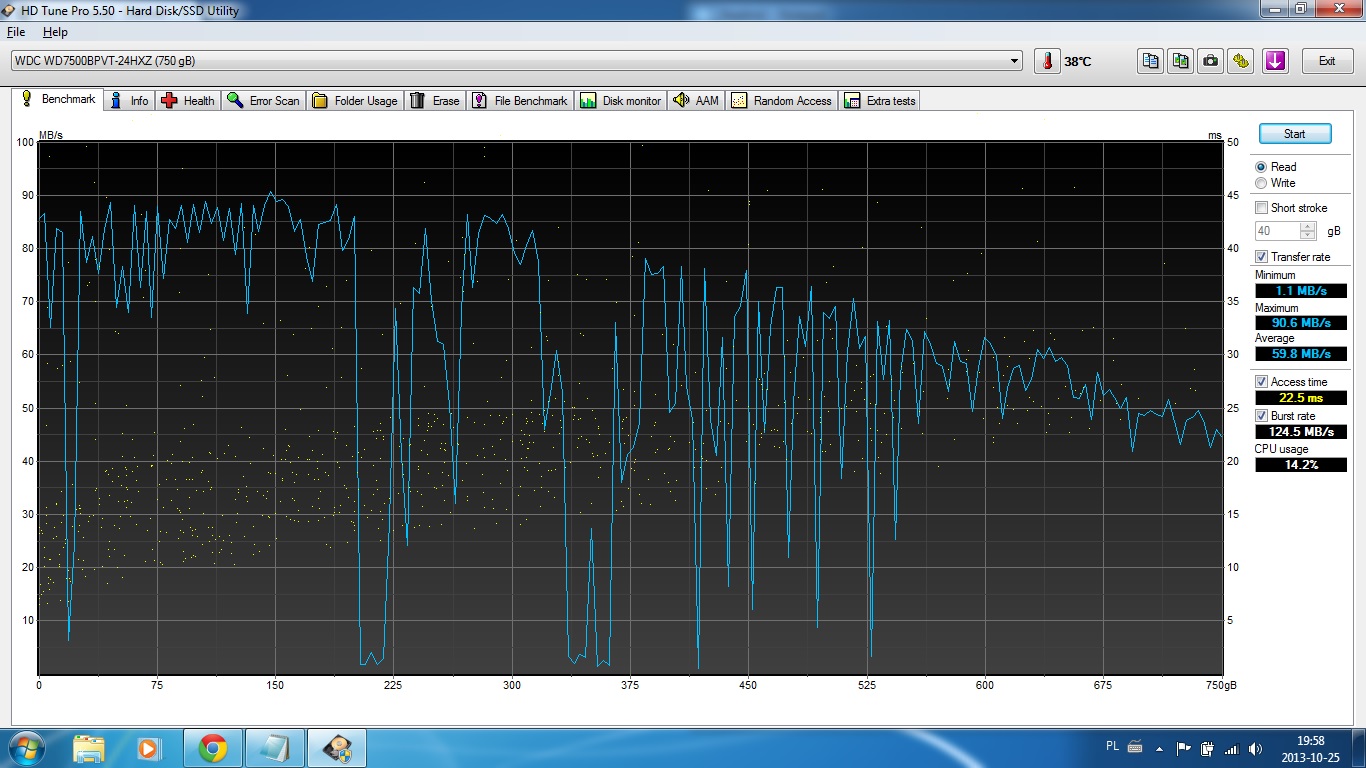Click the Burst rate value 124.5 MB/s

[1301, 432]
